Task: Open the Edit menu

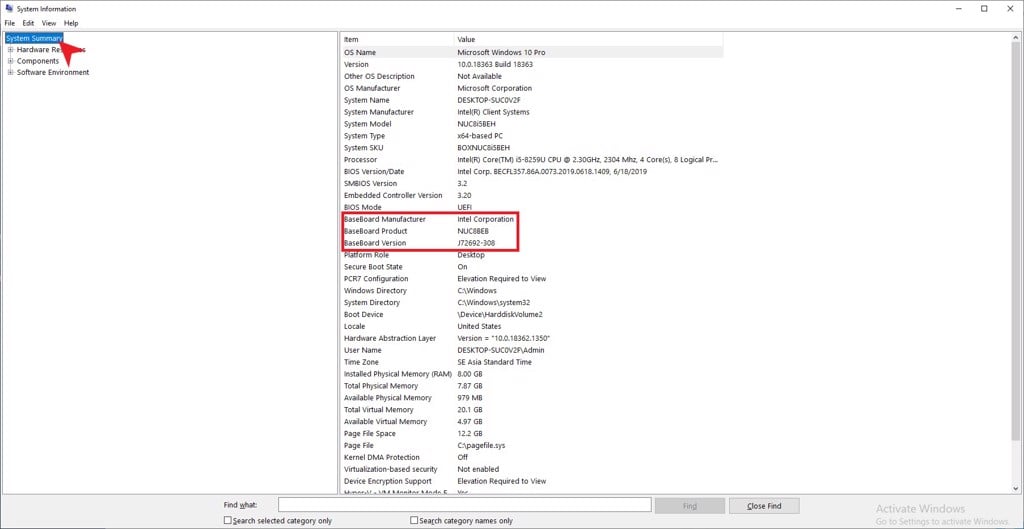Action: pyautogui.click(x=28, y=23)
